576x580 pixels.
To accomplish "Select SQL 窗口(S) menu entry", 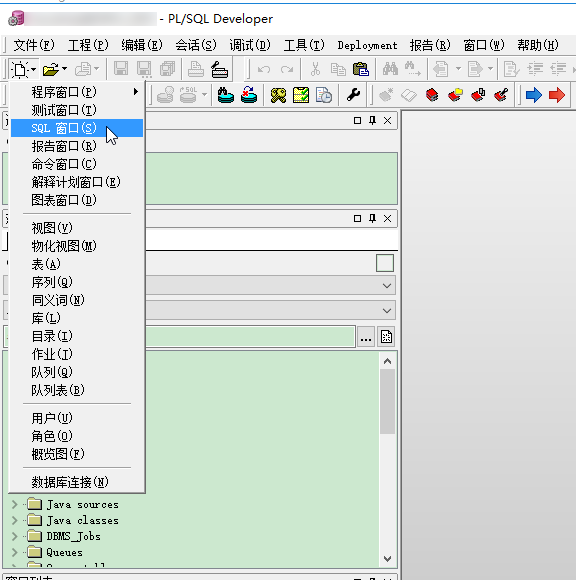I will 77,128.
